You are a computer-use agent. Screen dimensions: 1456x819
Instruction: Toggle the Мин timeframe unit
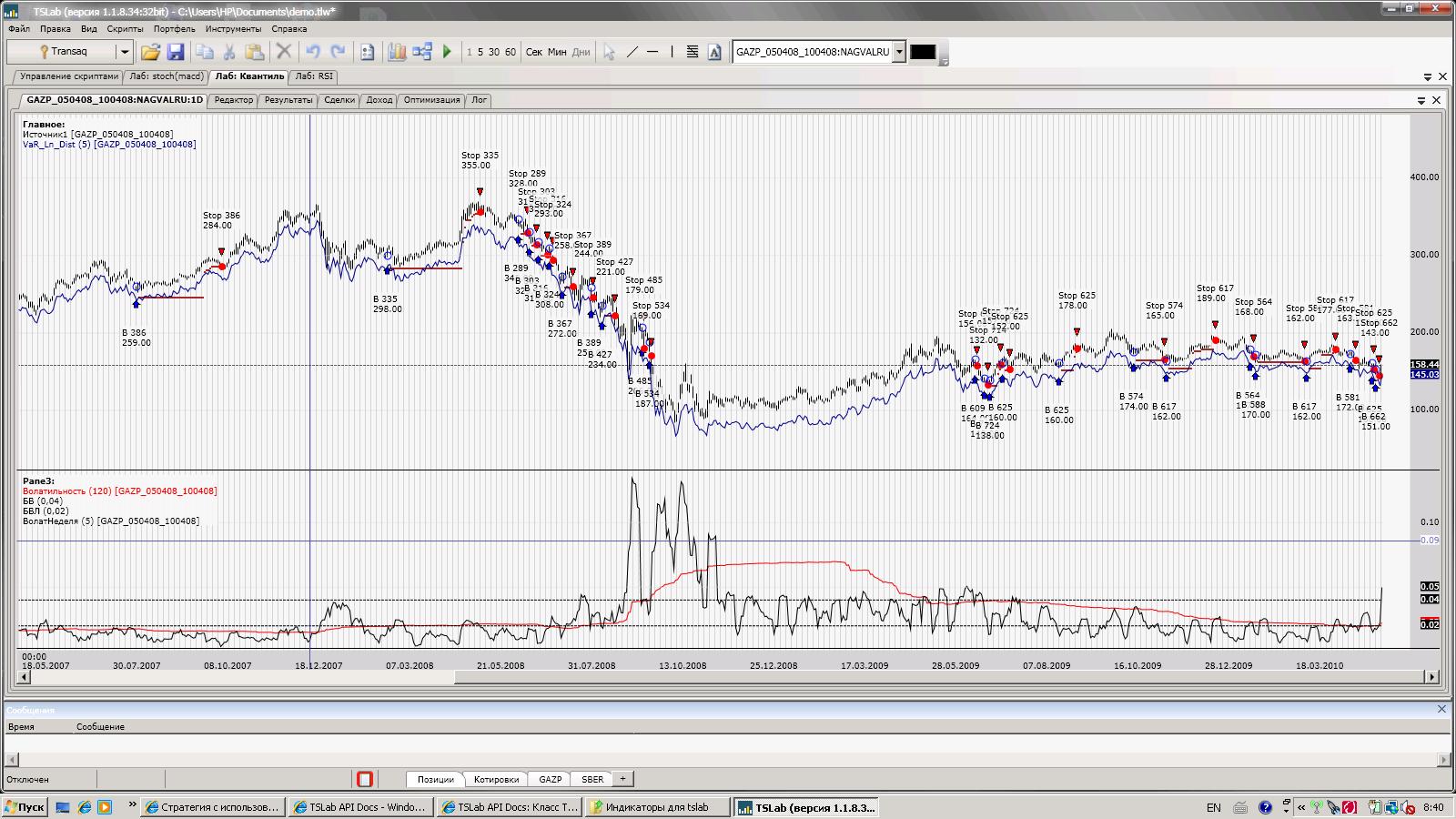[x=557, y=52]
